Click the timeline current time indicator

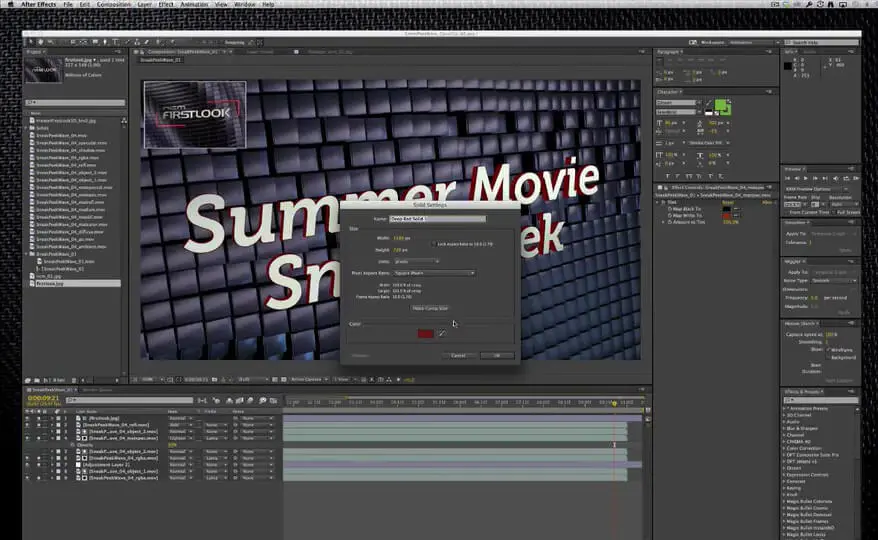point(614,403)
